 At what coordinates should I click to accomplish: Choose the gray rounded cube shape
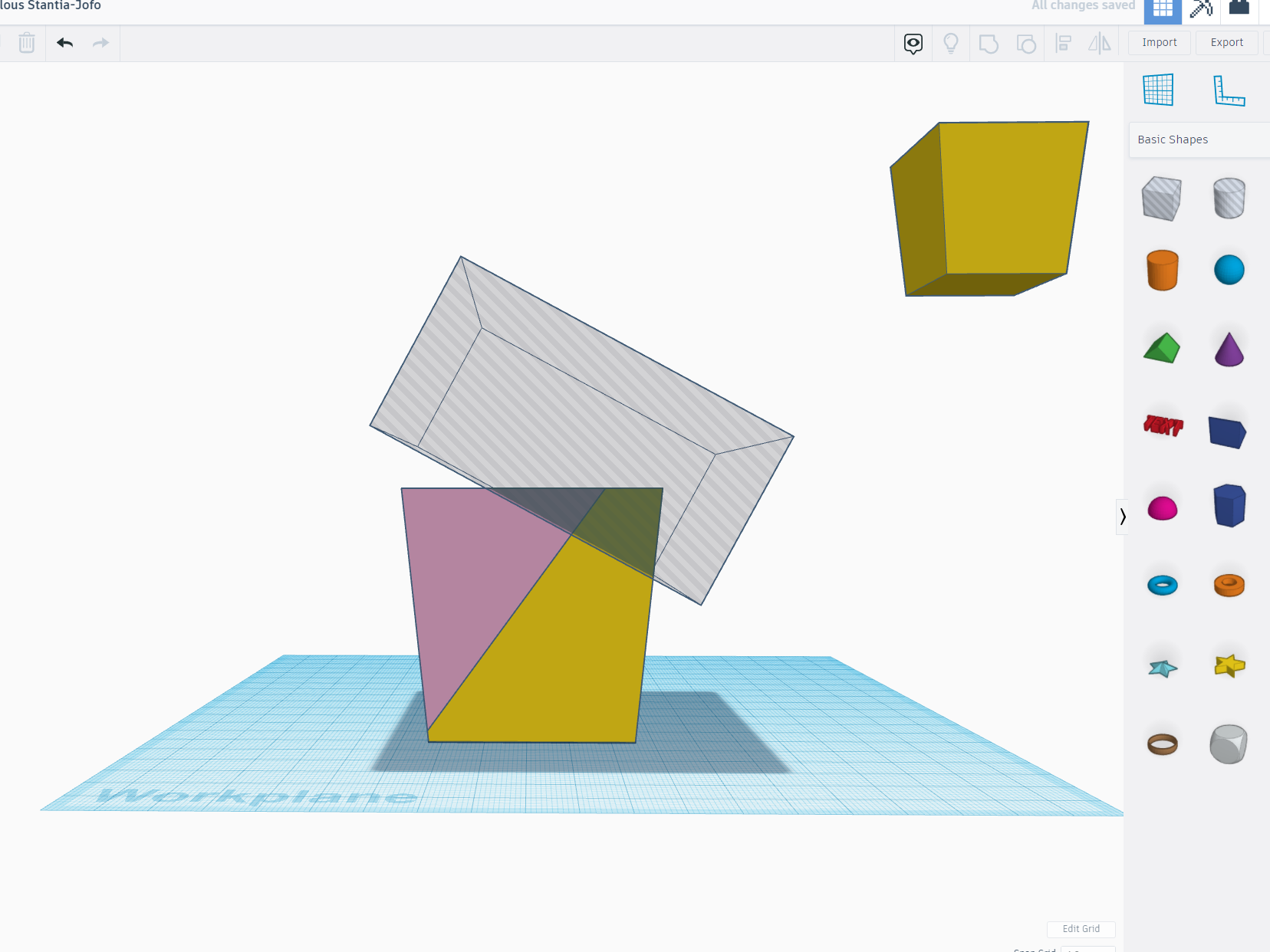tap(1229, 744)
